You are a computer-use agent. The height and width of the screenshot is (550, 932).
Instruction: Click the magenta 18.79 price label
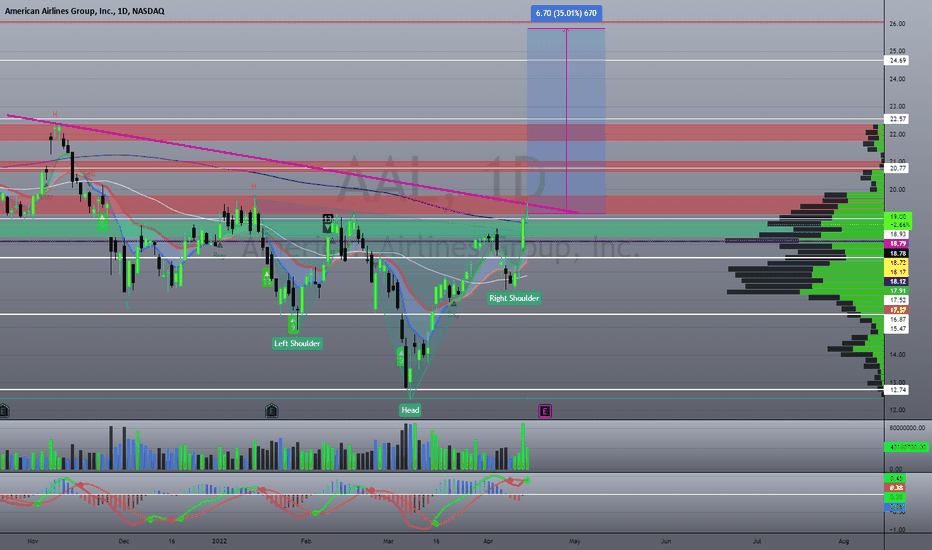(x=898, y=244)
